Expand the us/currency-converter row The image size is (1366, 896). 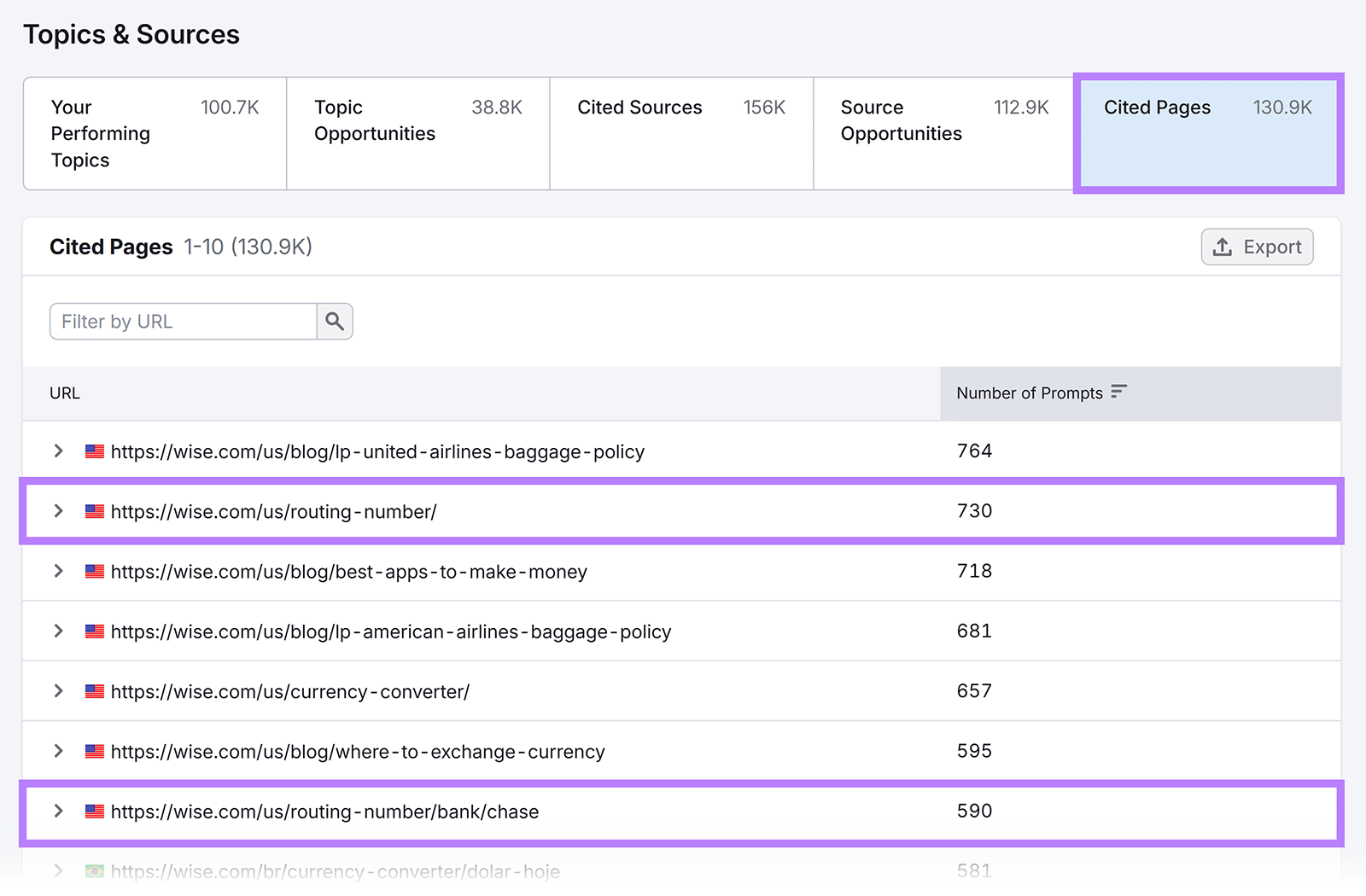pyautogui.click(x=58, y=691)
